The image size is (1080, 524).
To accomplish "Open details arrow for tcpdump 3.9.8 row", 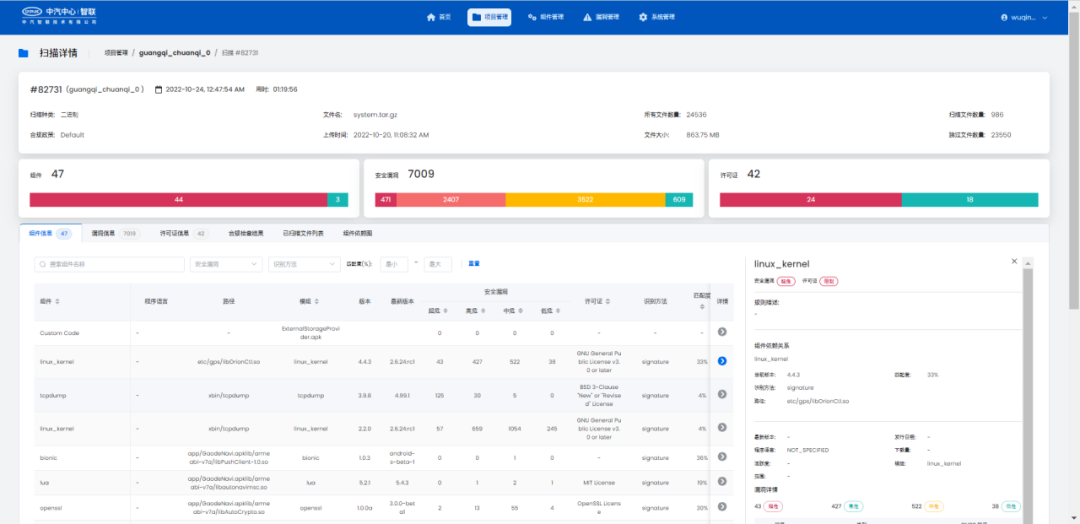I will pos(722,394).
